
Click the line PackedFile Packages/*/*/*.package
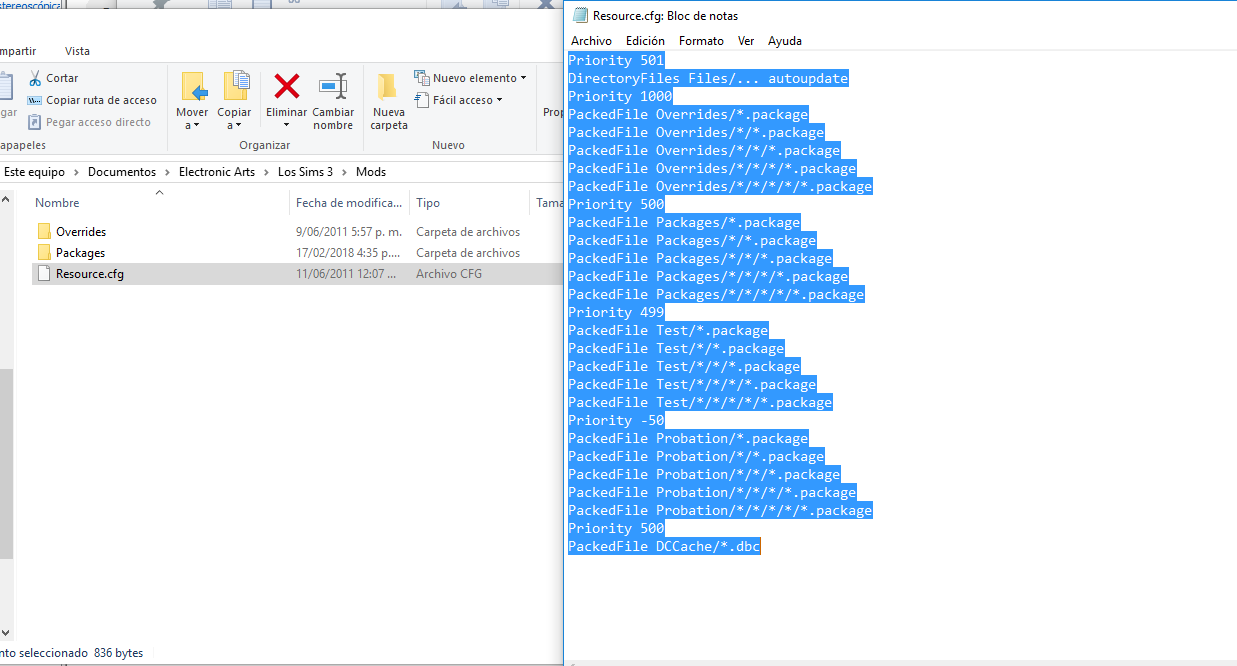[700, 259]
